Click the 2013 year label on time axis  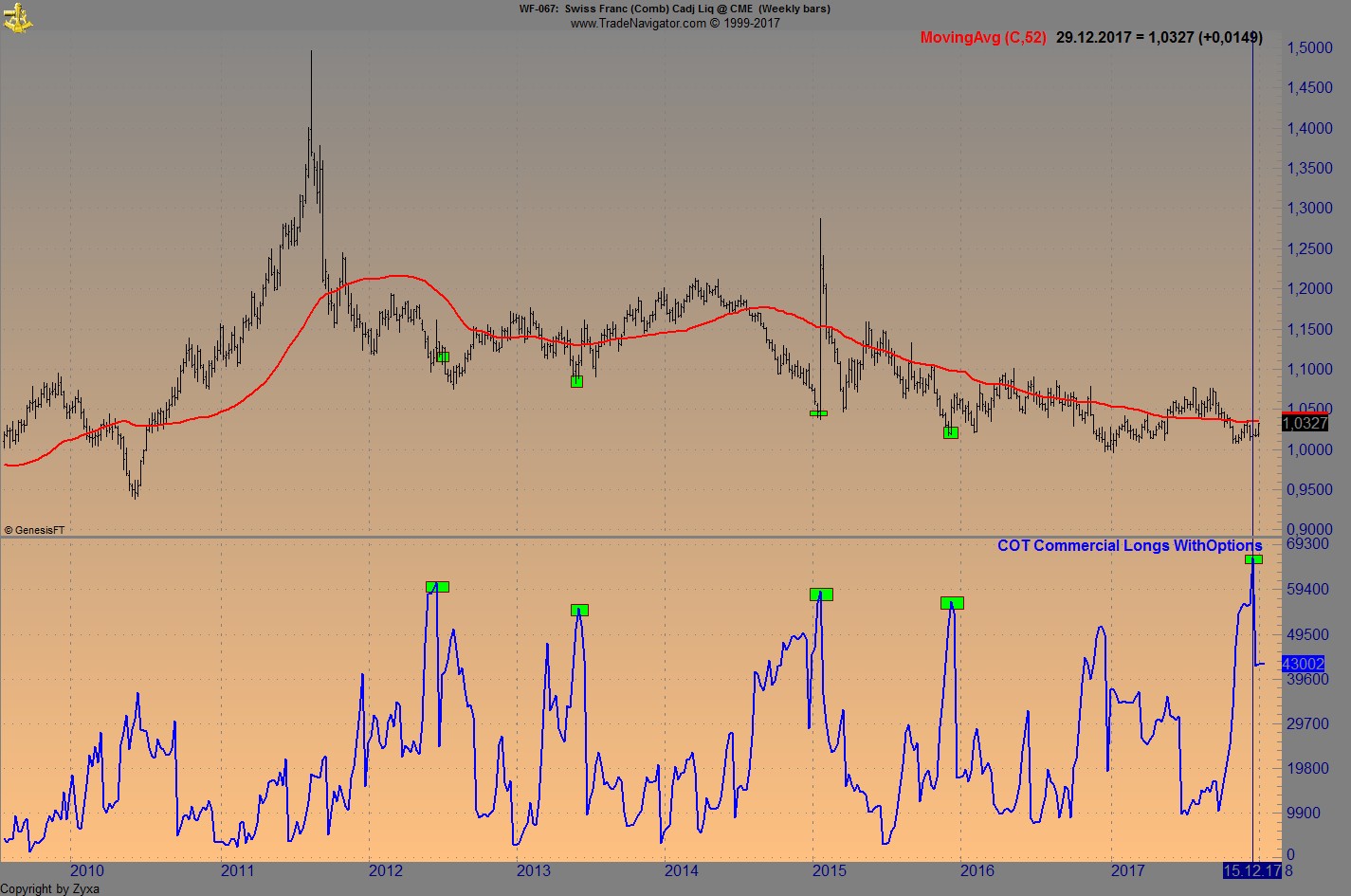click(x=534, y=871)
